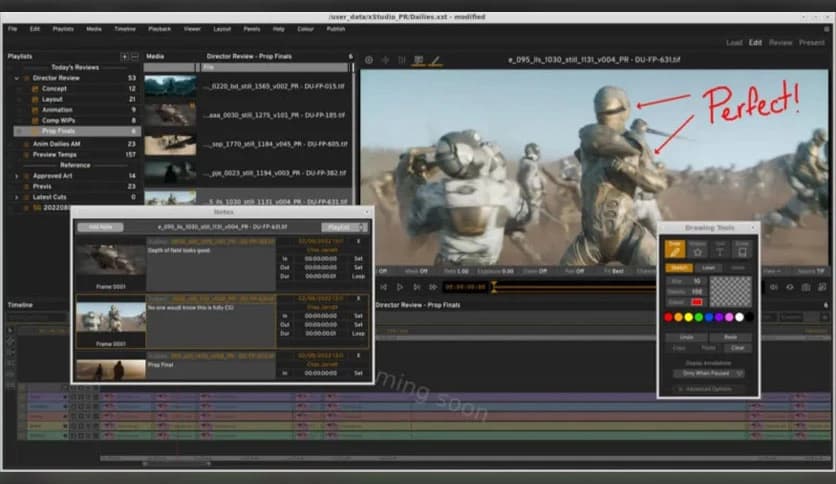
Task: Click the add playlist plus icon
Action: pos(124,57)
